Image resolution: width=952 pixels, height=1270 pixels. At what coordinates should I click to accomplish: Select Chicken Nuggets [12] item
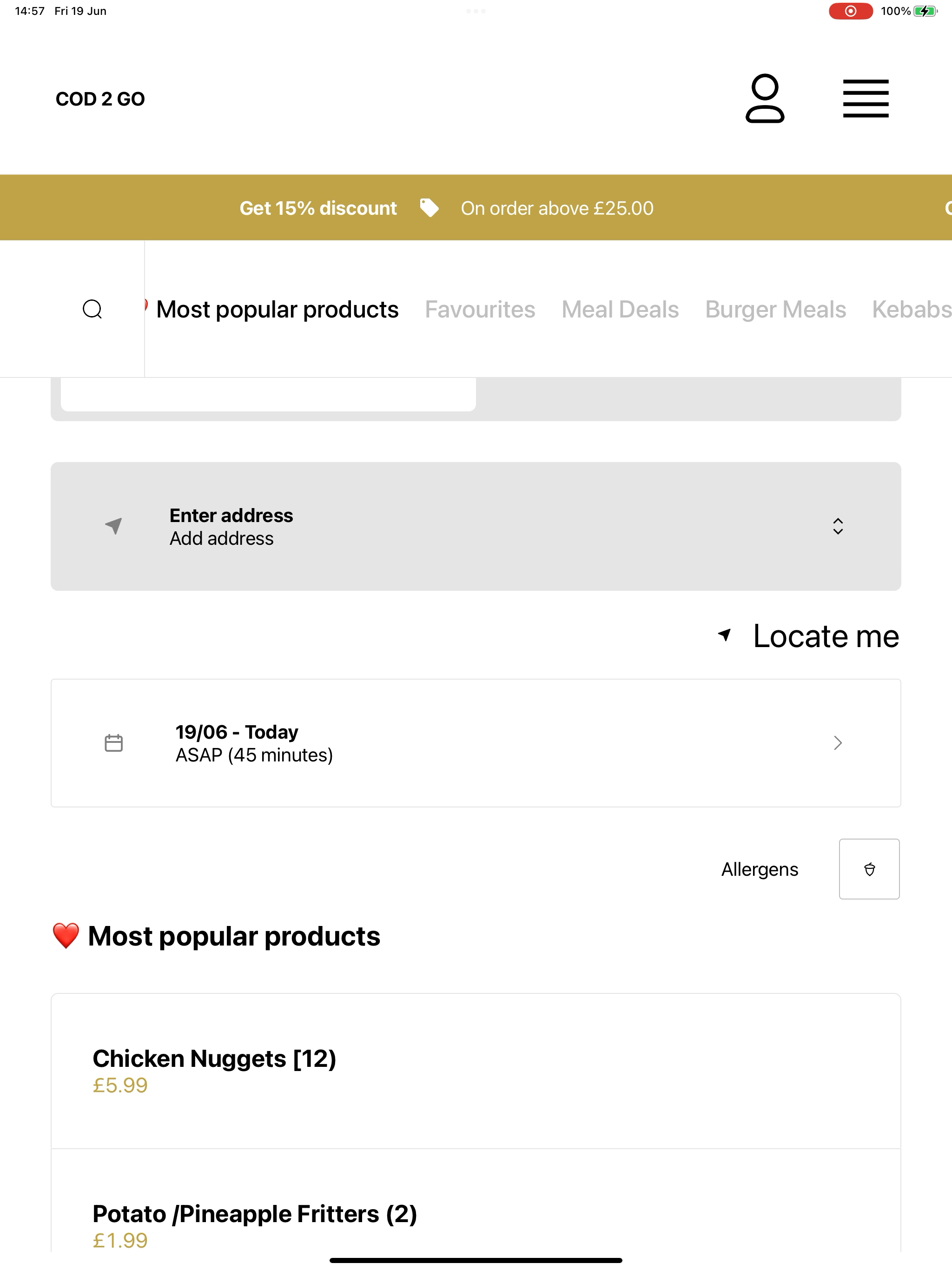pyautogui.click(x=476, y=1071)
